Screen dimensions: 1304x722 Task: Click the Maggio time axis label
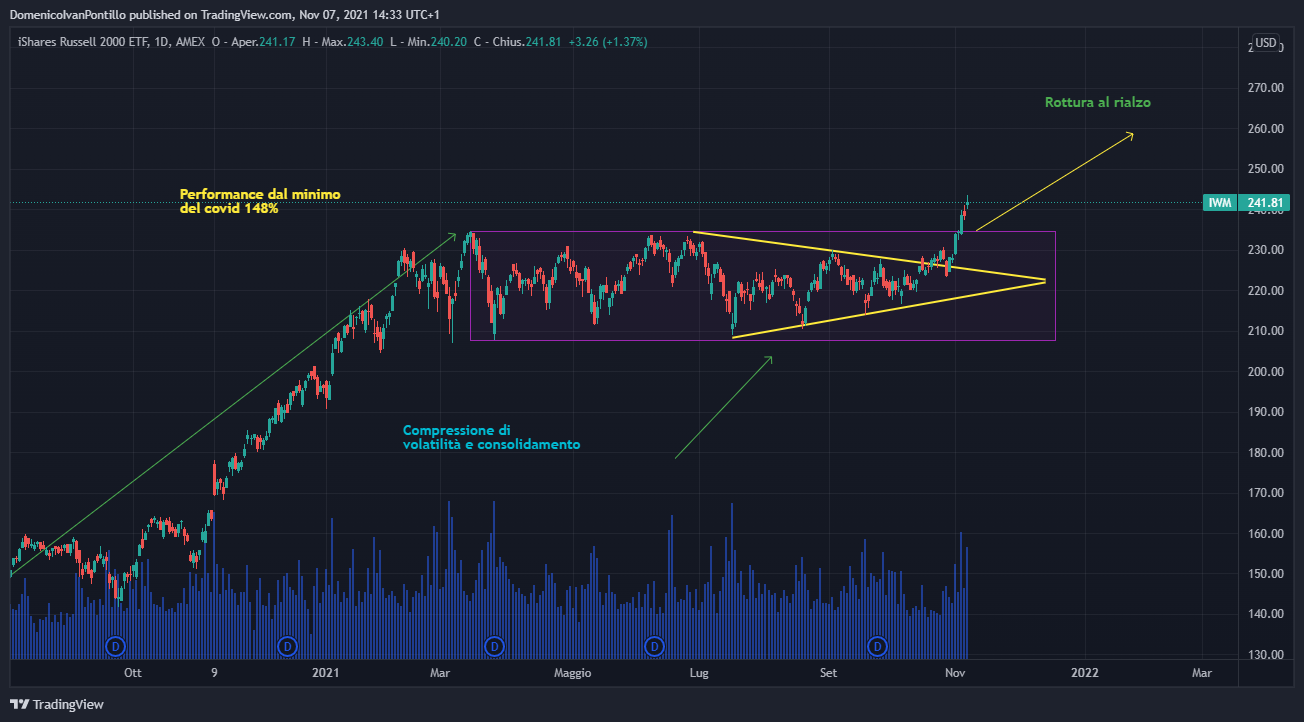pos(573,674)
